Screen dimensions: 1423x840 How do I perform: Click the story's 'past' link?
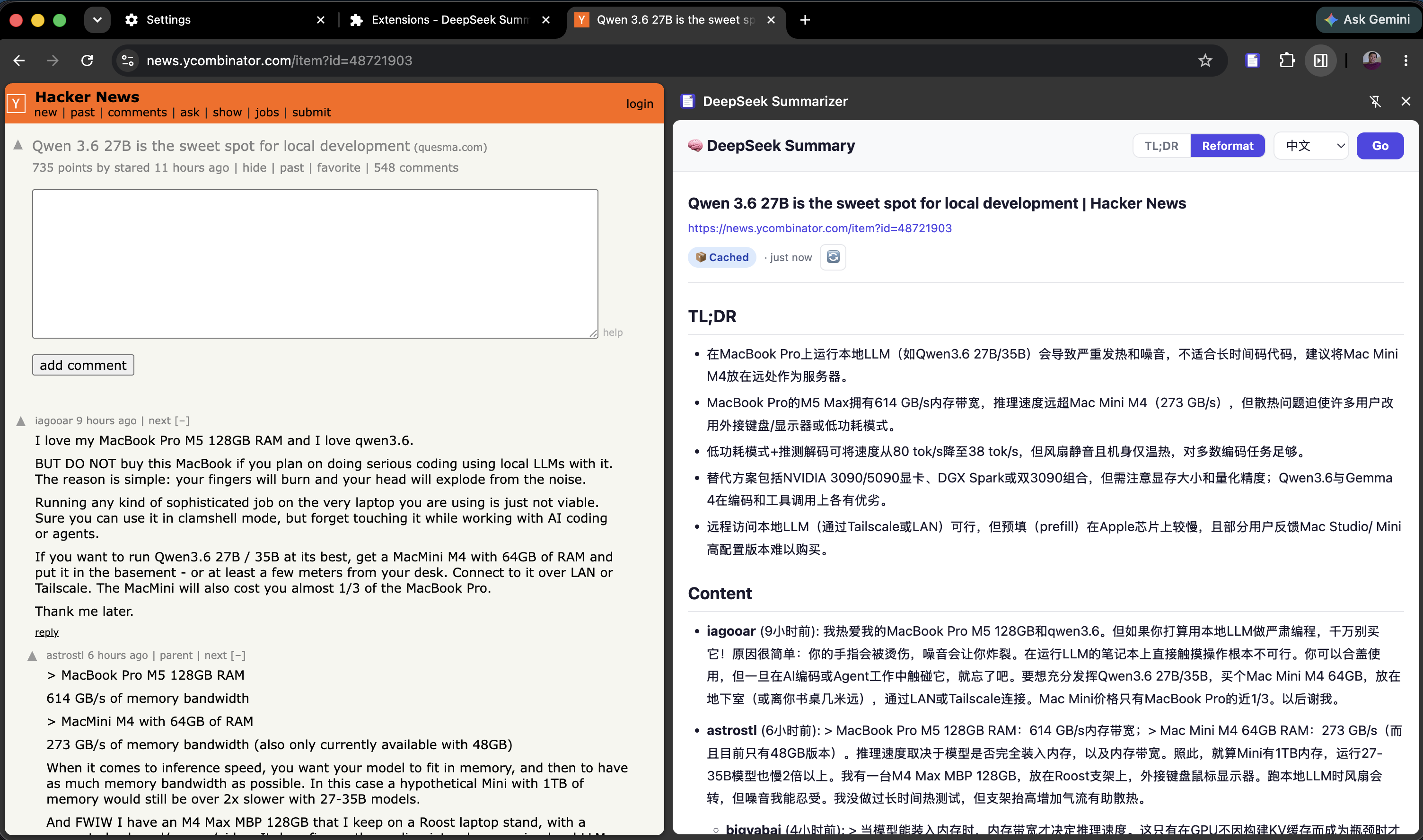(x=291, y=167)
